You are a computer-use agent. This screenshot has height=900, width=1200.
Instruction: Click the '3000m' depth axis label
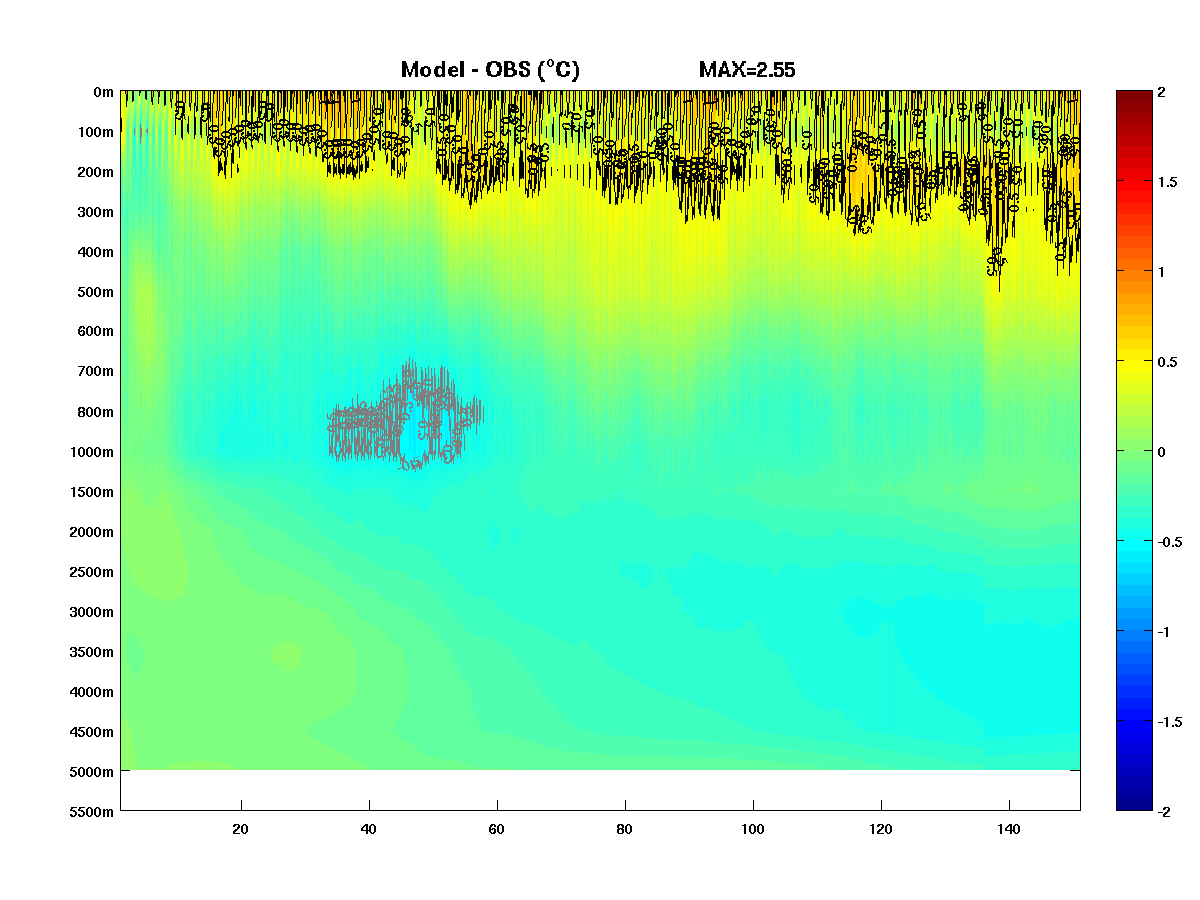[x=92, y=612]
